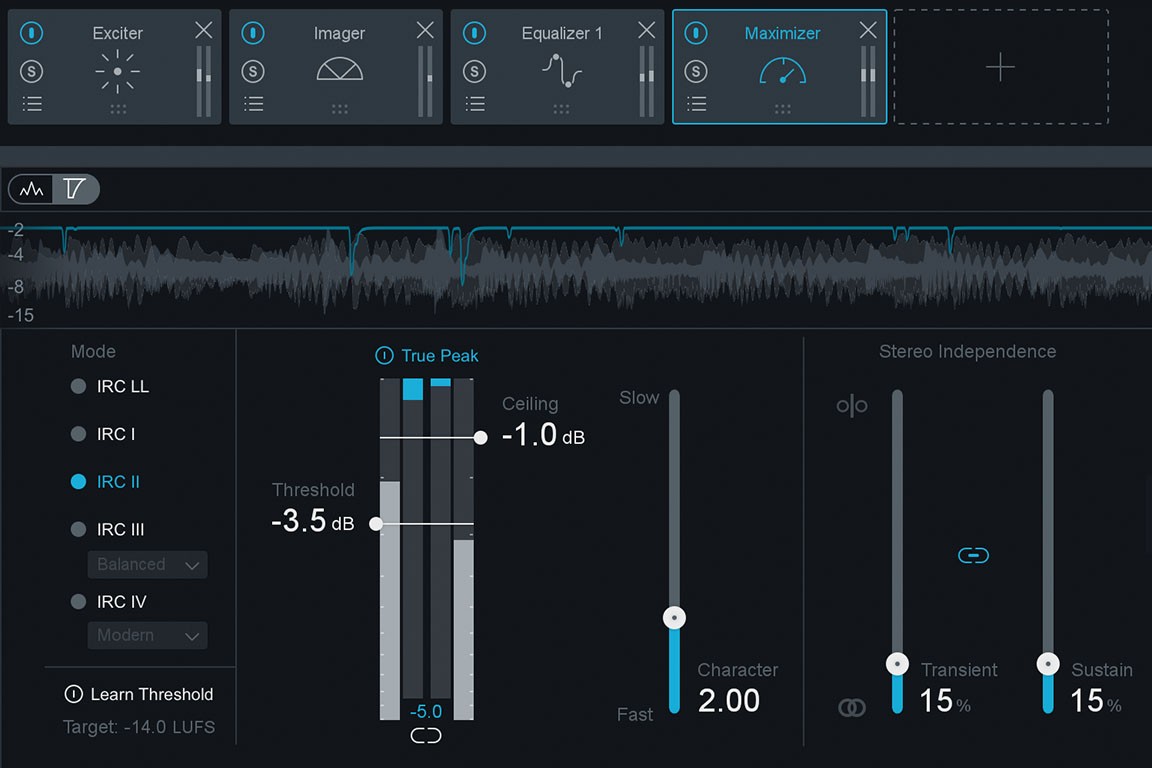Image resolution: width=1152 pixels, height=768 pixels.
Task: Select the IRC IV mode
Action: point(80,601)
